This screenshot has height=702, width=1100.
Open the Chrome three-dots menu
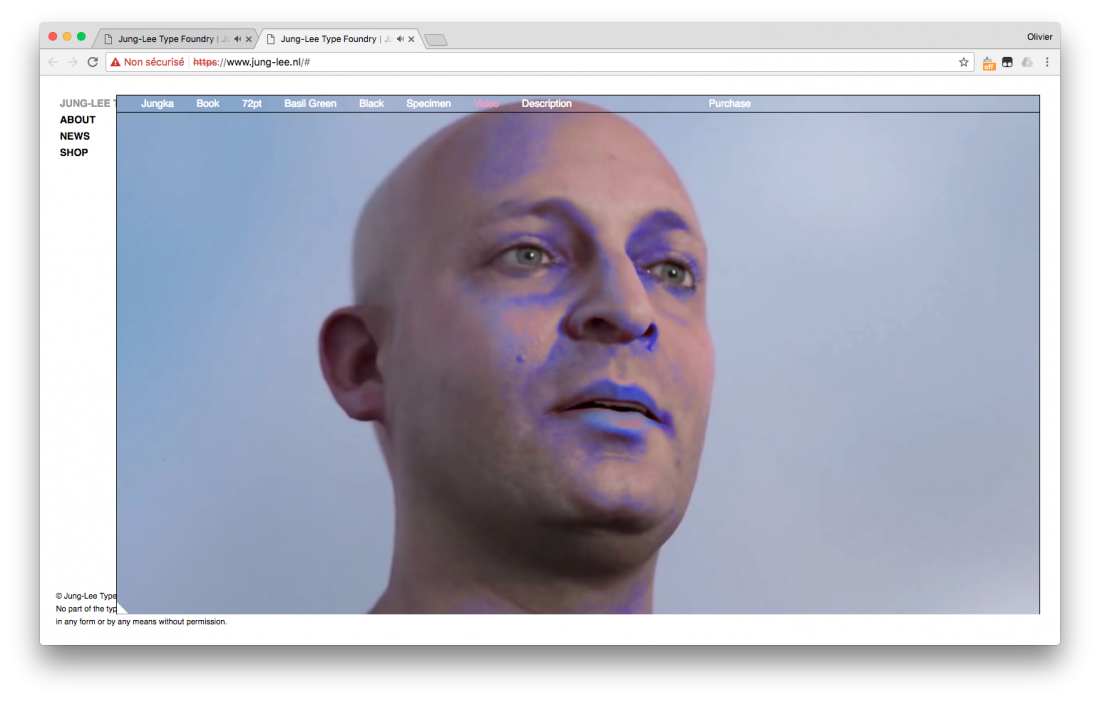coord(1047,62)
